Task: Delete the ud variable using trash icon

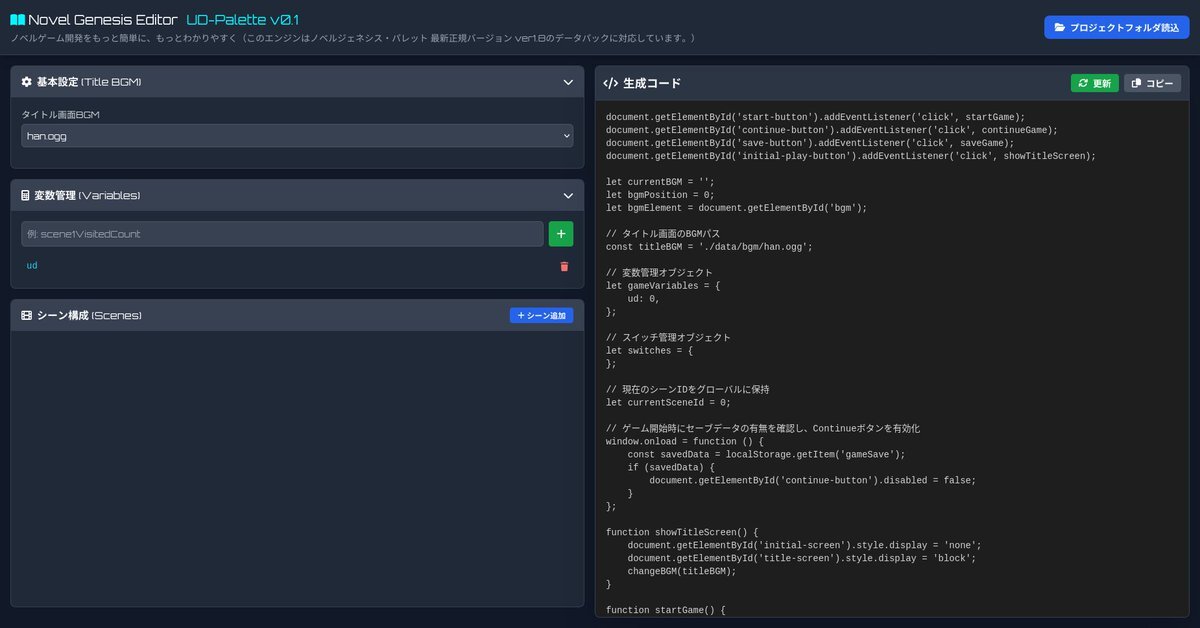Action: 564,266
